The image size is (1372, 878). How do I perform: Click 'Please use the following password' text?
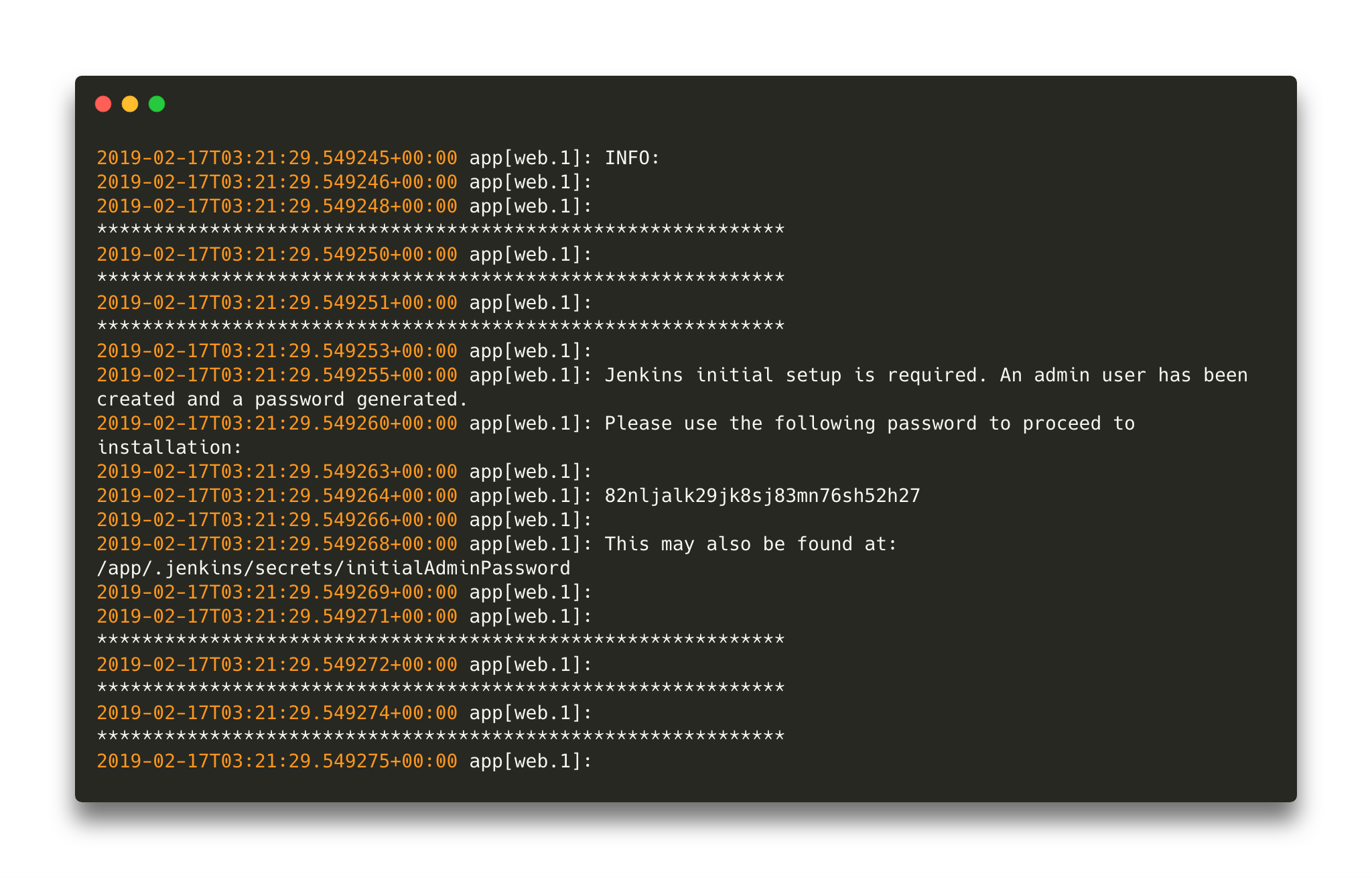pos(791,424)
